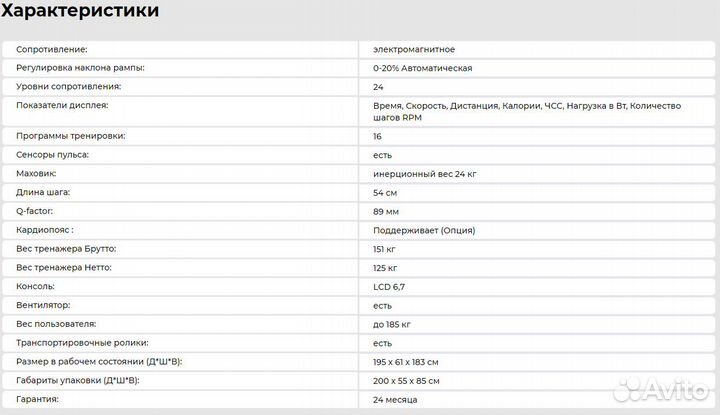Select the Длина шага label
Image resolution: width=720 pixels, height=415 pixels.
pyautogui.click(x=44, y=192)
